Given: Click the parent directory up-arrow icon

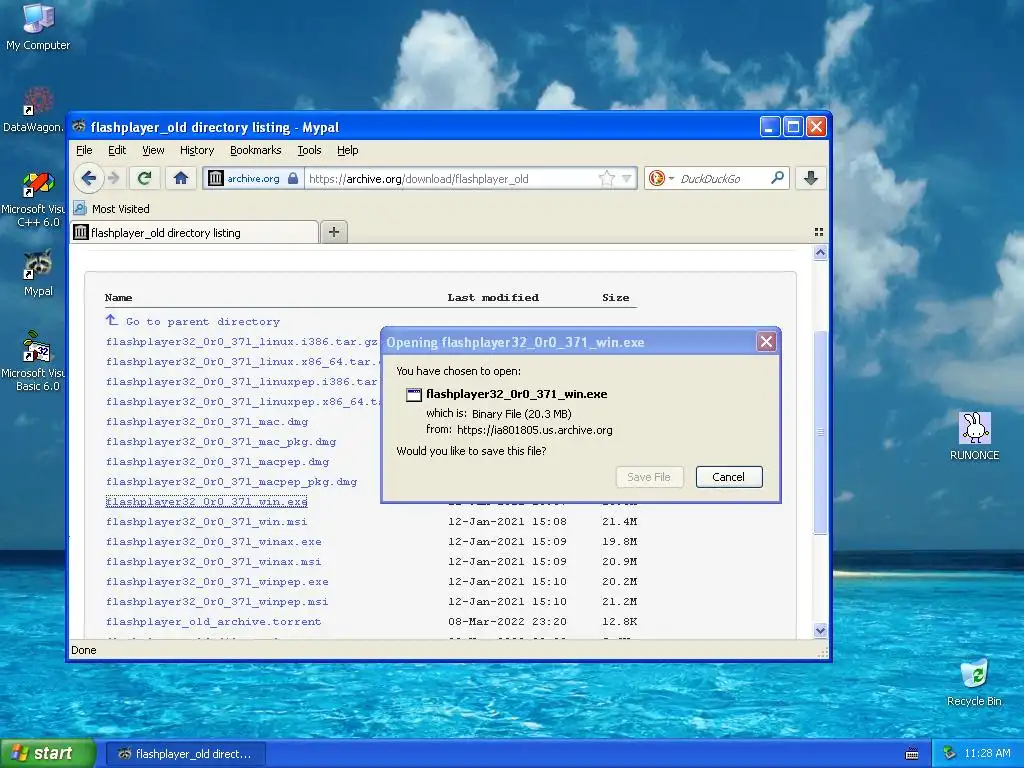Looking at the screenshot, I should pyautogui.click(x=112, y=320).
